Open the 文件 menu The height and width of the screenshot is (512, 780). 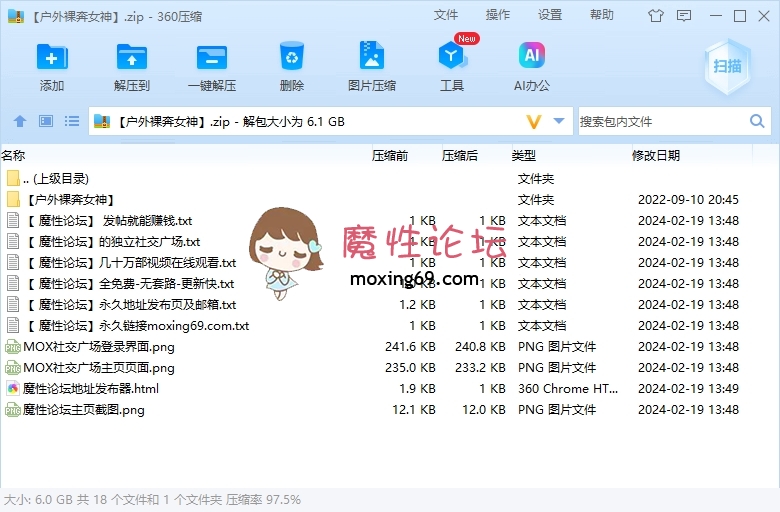coord(446,15)
